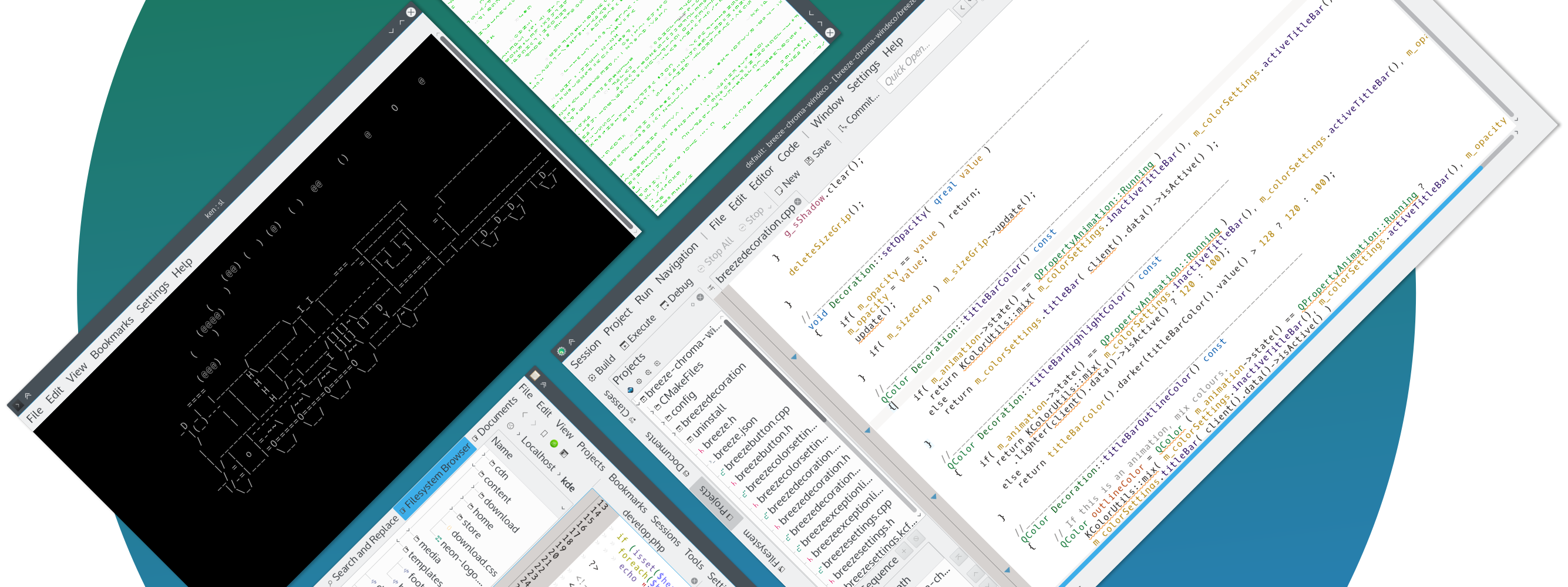The image size is (1568, 587).
Task: Expand the cdn folder in Kate's file browser
Action: click(484, 454)
